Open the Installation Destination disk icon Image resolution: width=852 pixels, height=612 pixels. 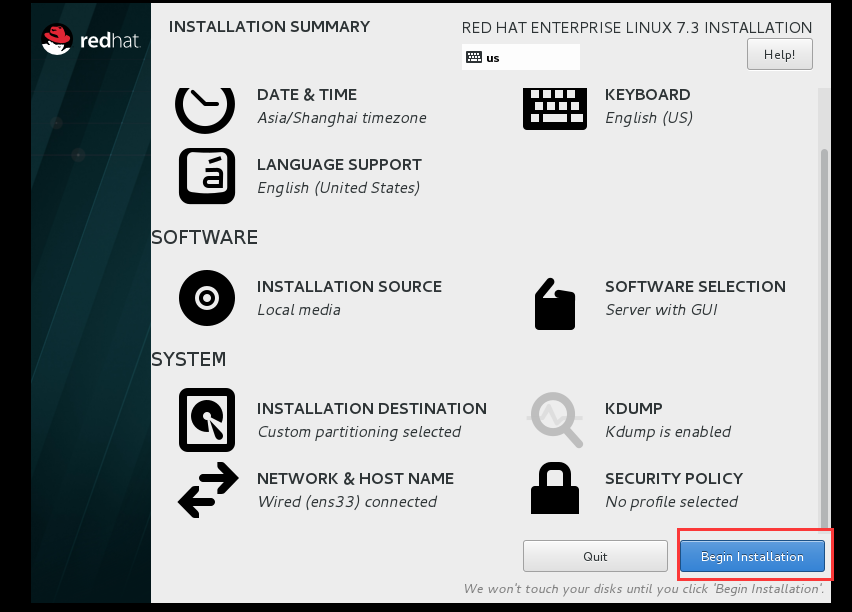[x=207, y=420]
